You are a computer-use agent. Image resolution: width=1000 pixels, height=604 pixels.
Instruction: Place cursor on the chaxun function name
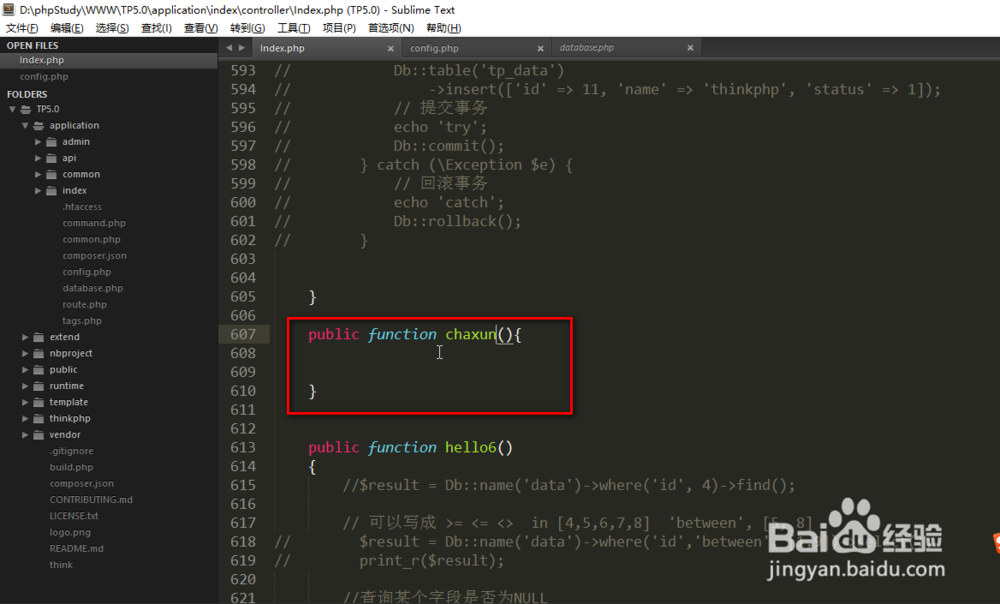(x=471, y=334)
